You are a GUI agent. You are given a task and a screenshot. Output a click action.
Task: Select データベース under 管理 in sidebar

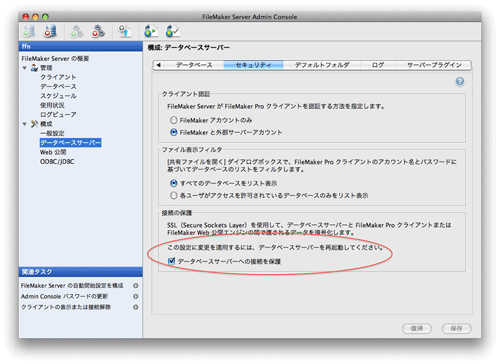coord(58,87)
